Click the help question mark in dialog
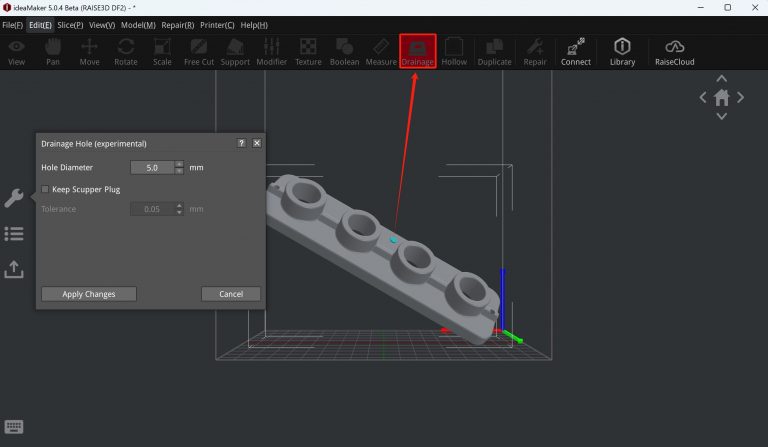The image size is (768, 447). pyautogui.click(x=241, y=143)
